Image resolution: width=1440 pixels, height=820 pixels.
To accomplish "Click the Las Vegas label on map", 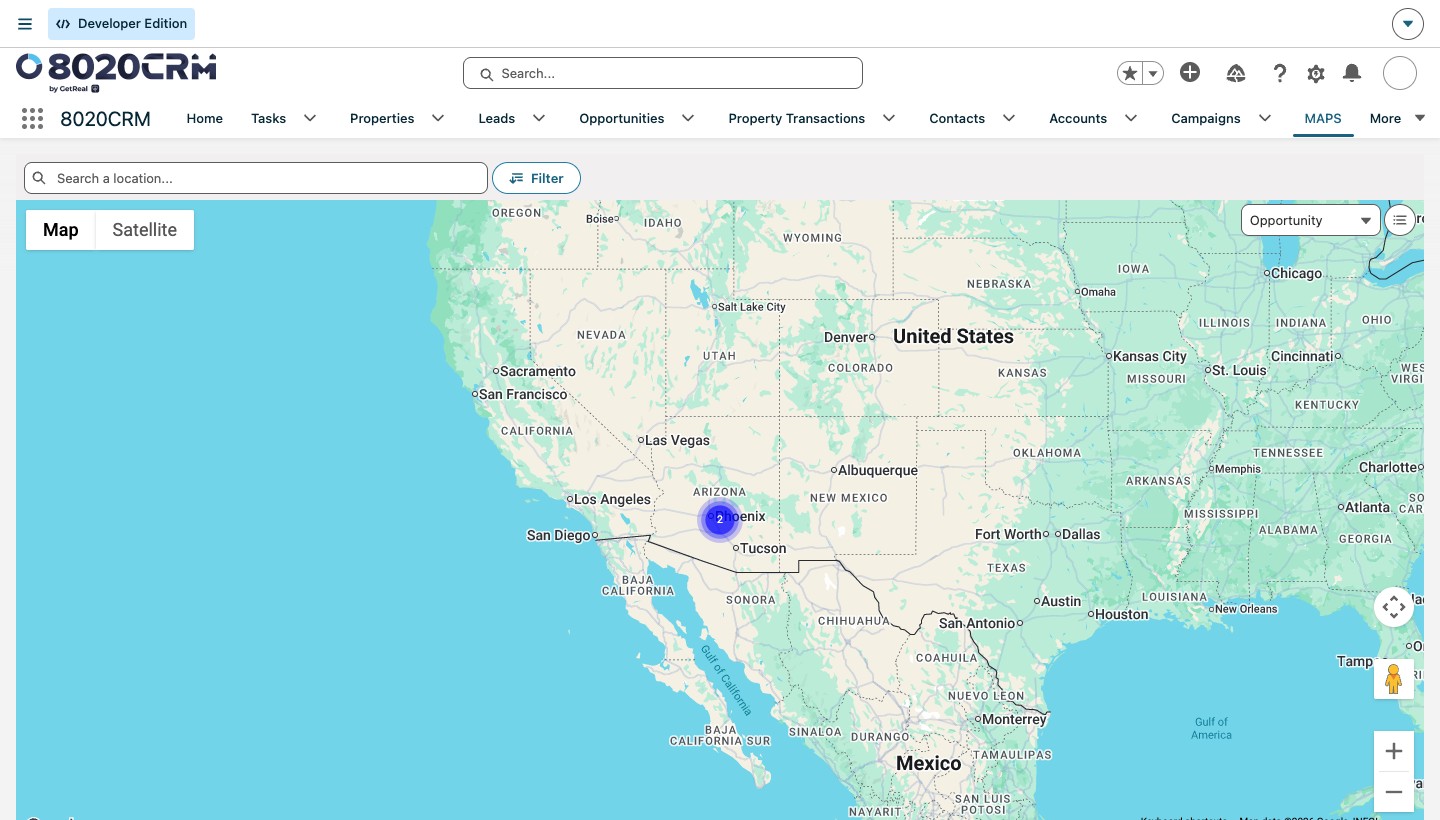I will tap(677, 440).
